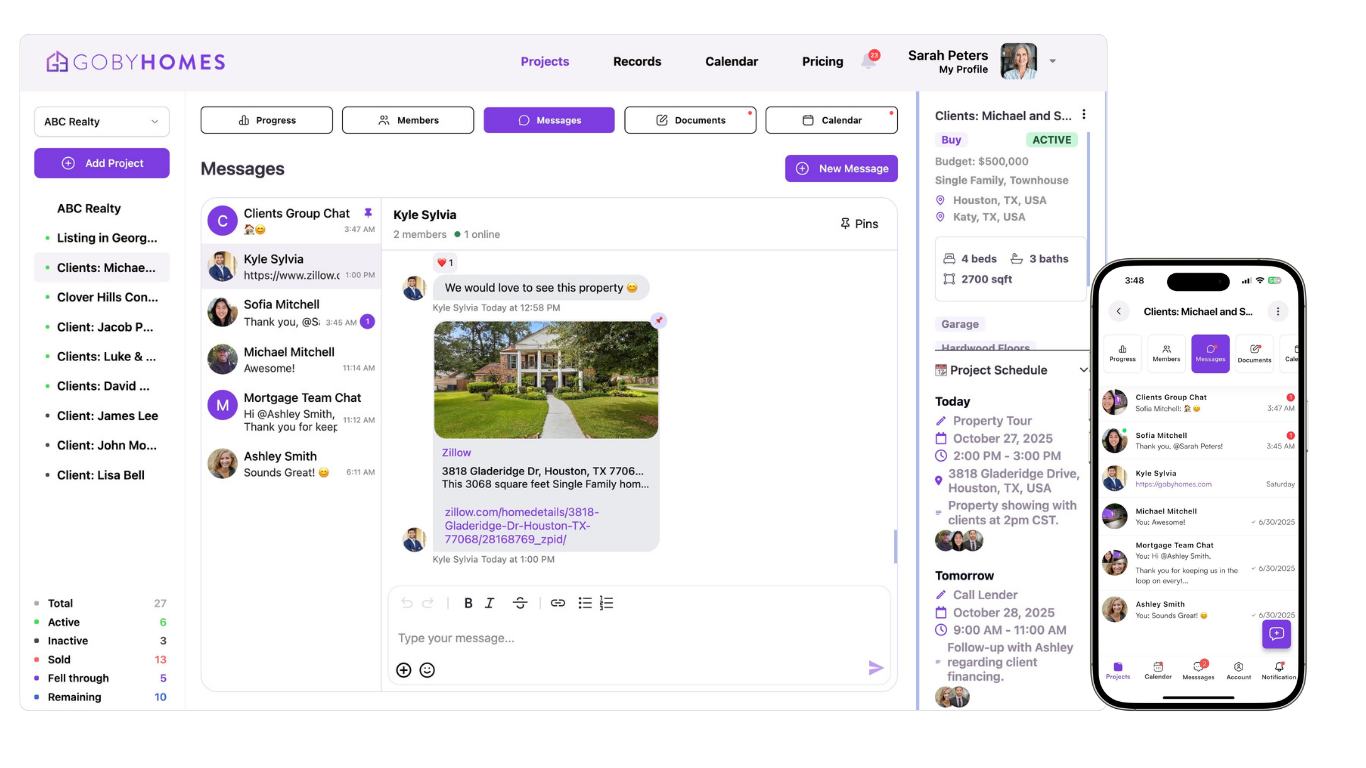Click the Type your message field
This screenshot has height=768, width=1366.
(x=638, y=638)
